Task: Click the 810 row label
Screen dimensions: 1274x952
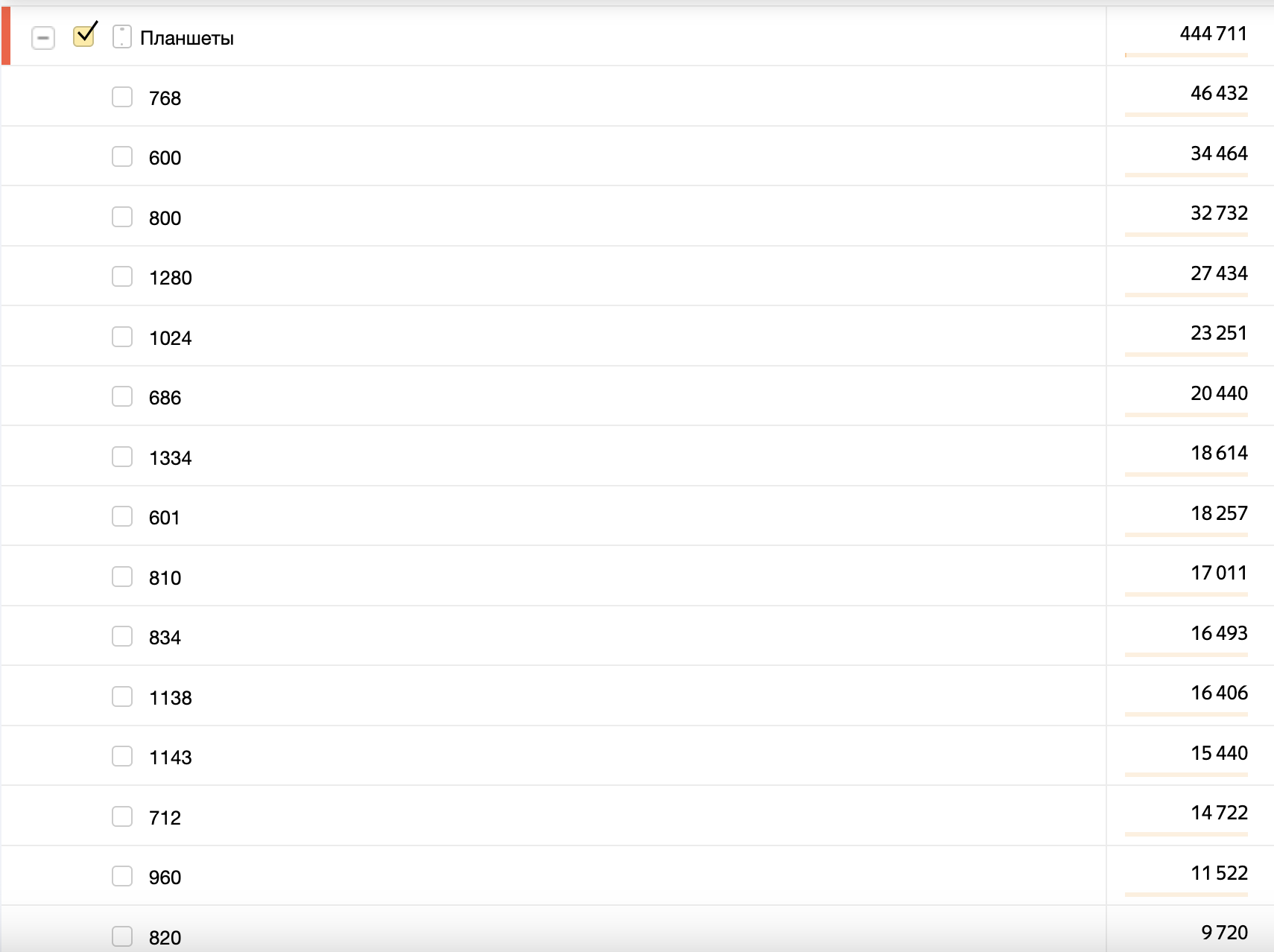Action: (x=165, y=578)
